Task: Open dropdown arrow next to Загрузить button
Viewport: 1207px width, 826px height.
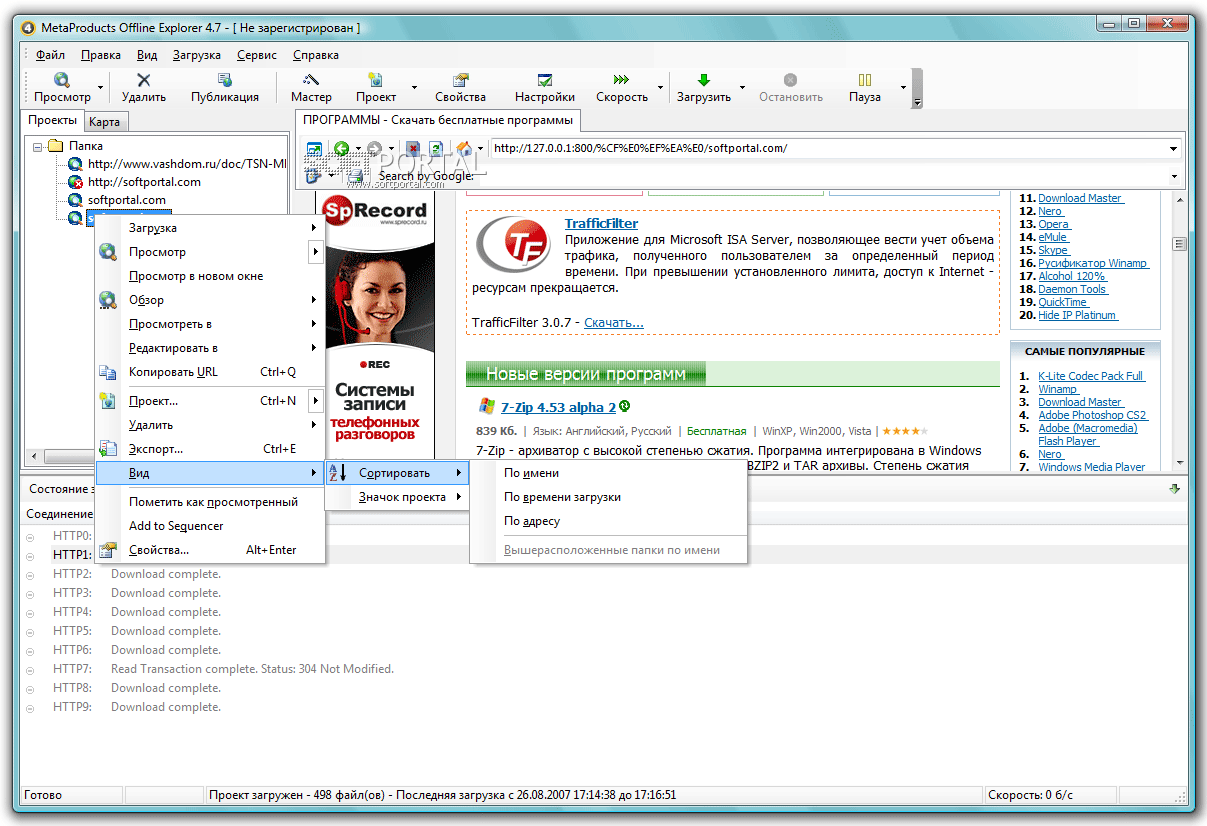Action: (742, 88)
